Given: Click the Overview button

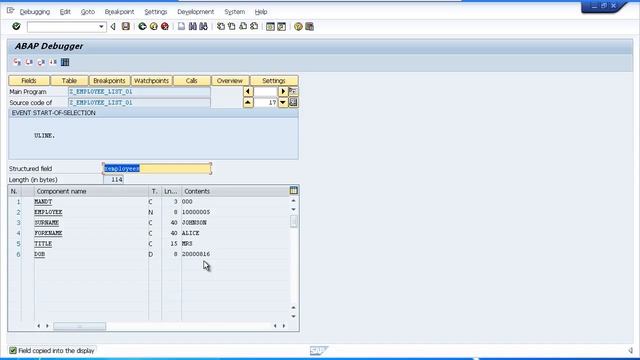Looking at the screenshot, I should (230, 80).
